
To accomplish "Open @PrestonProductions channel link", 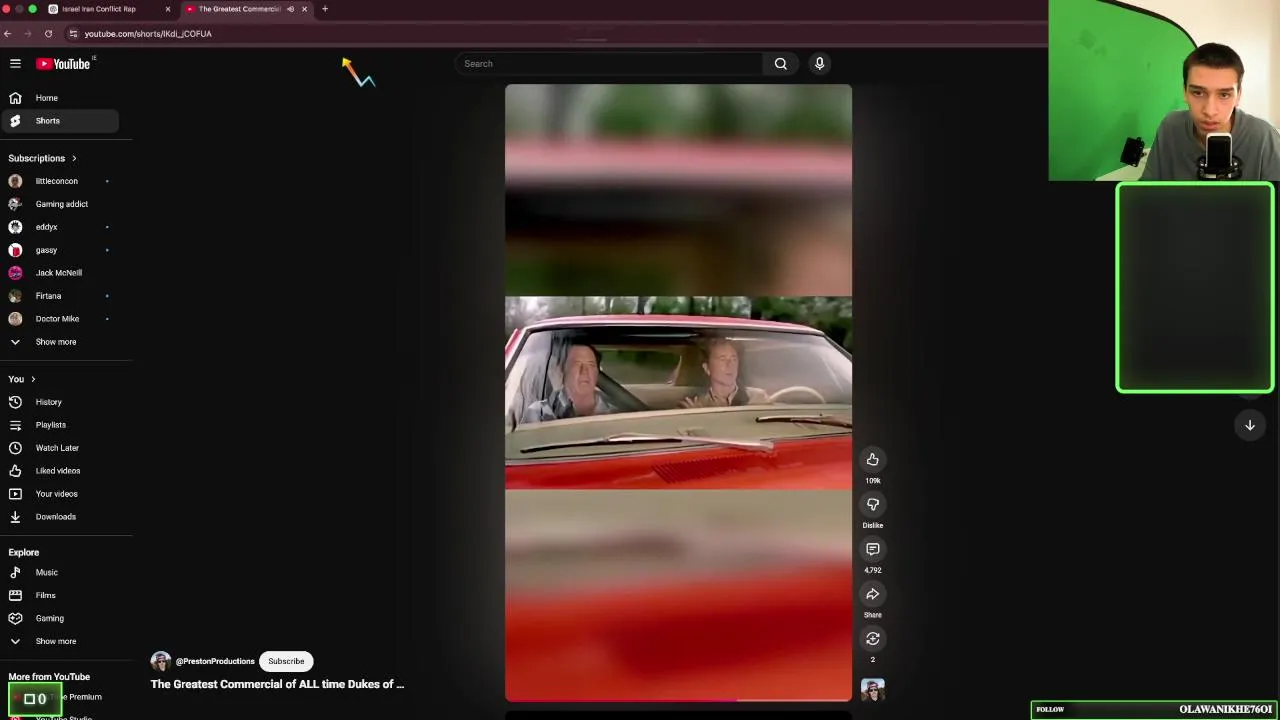I will [x=215, y=661].
